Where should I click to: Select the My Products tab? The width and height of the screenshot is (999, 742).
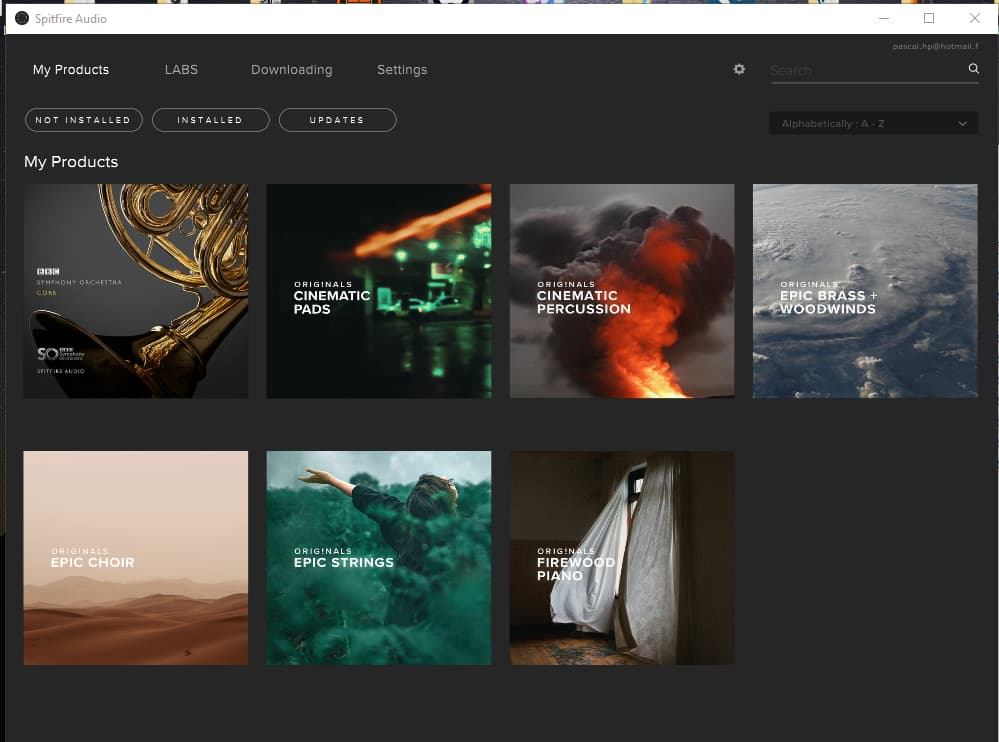[71, 70]
